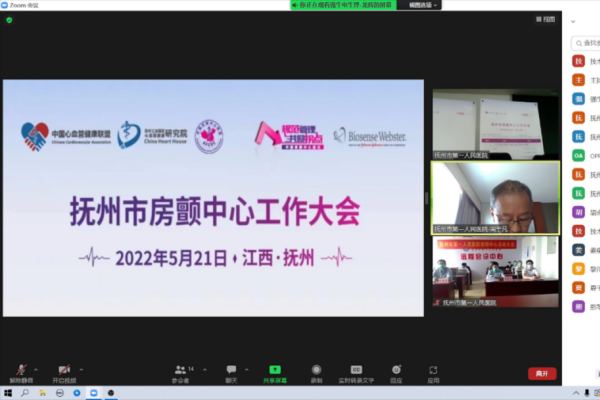The height and width of the screenshot is (400, 600).
Task: Open the Participants panel icon
Action: pos(181,371)
